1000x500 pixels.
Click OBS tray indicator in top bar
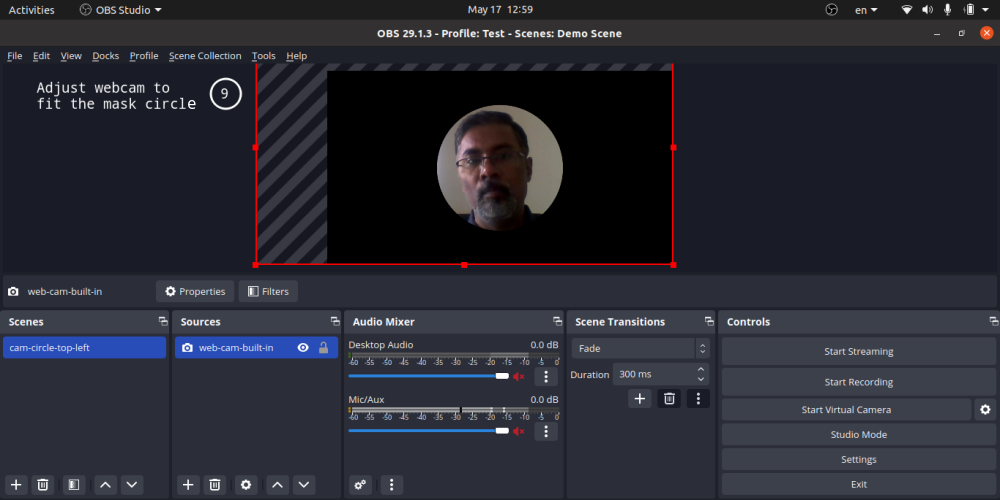[x=831, y=10]
